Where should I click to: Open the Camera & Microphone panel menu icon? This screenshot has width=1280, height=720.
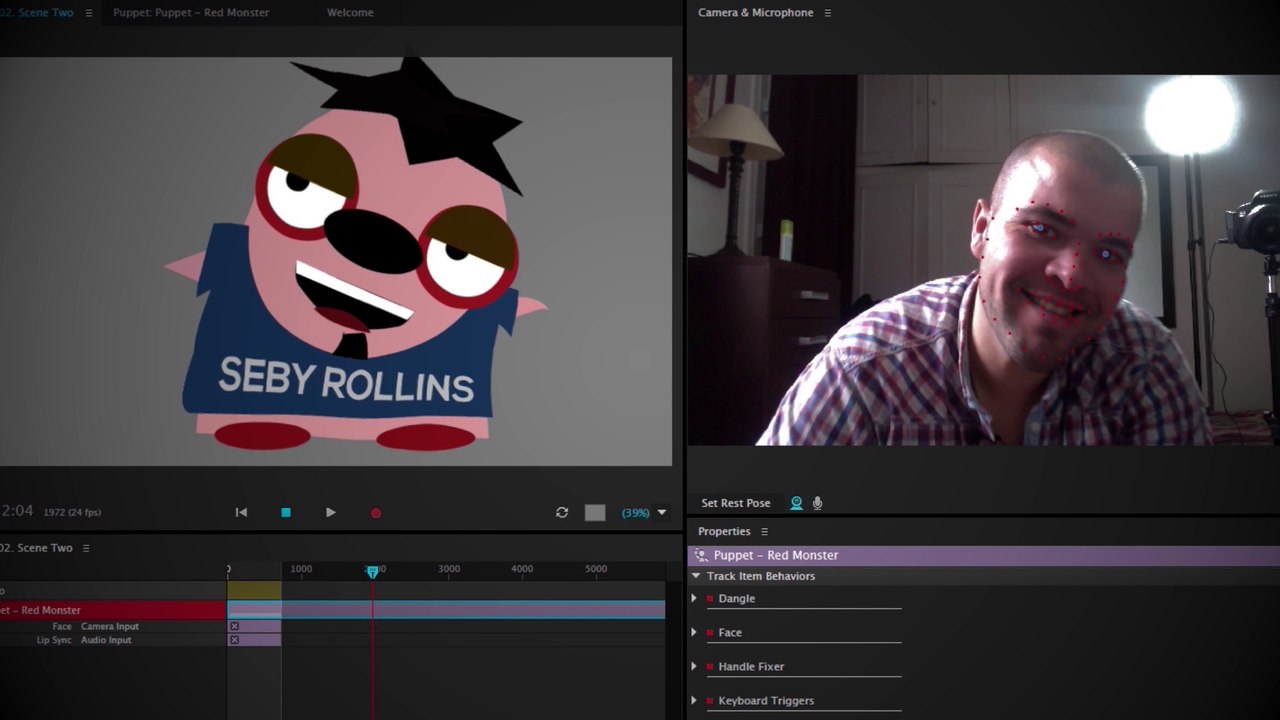(x=827, y=13)
